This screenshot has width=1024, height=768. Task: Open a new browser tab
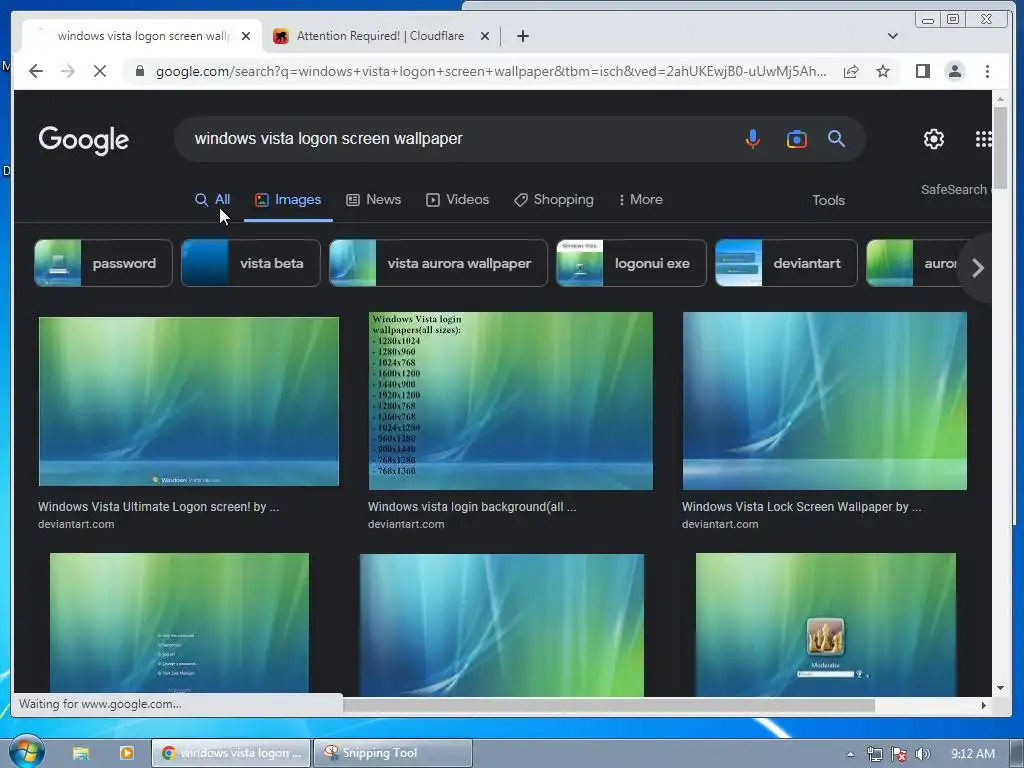tap(522, 36)
